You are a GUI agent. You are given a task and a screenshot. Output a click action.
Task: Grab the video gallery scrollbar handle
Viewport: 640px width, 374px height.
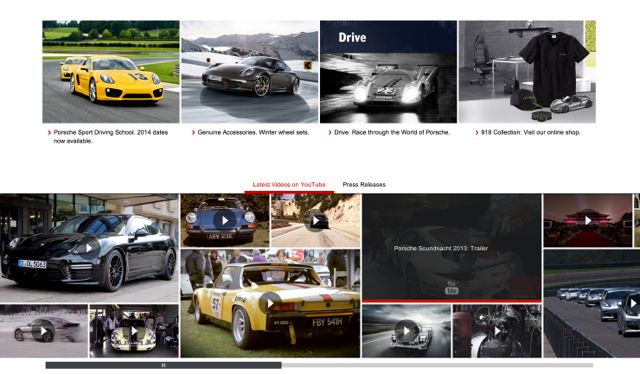click(x=163, y=365)
